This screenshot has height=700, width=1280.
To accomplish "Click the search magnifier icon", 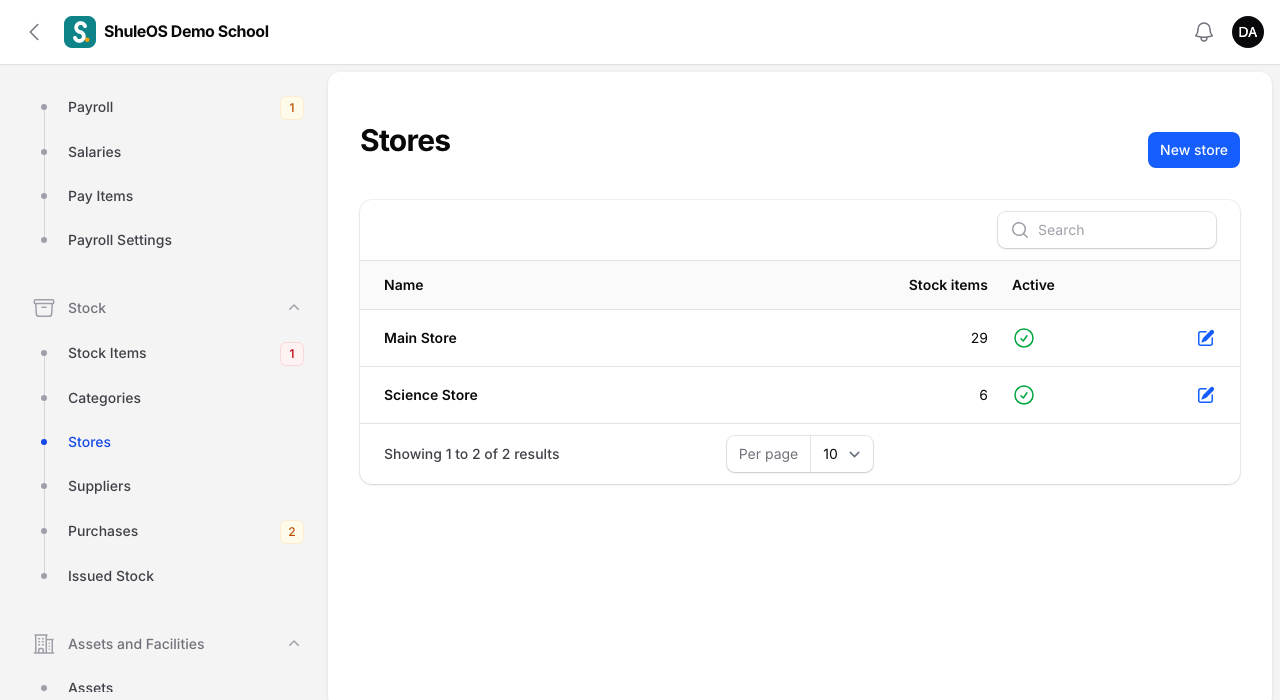I will tap(1020, 230).
